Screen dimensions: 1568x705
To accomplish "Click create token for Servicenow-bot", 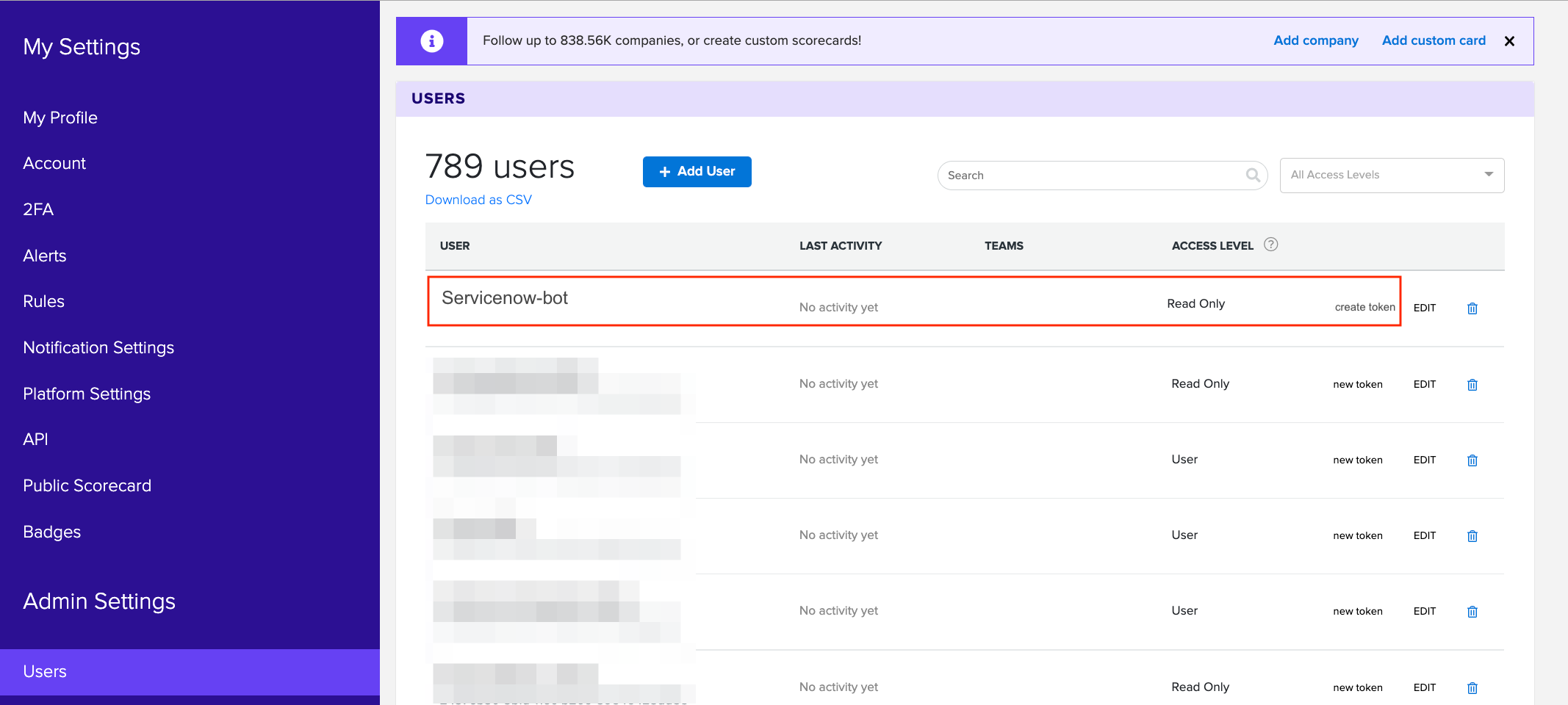I will pos(1364,307).
